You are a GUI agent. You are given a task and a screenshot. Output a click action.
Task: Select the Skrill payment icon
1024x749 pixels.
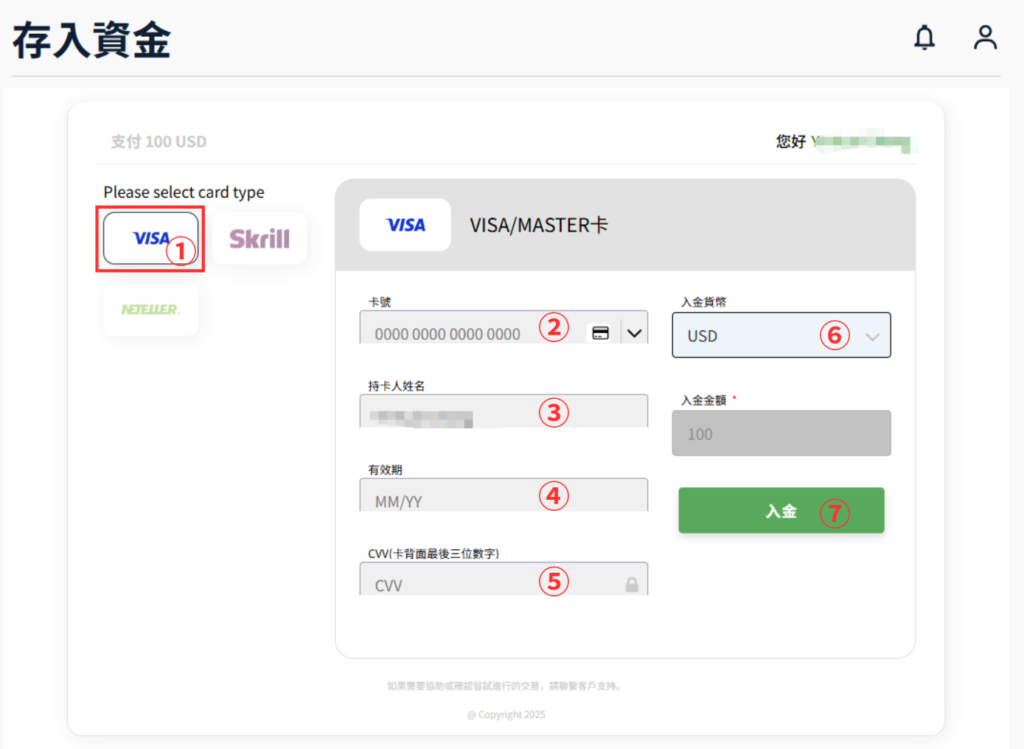[259, 238]
